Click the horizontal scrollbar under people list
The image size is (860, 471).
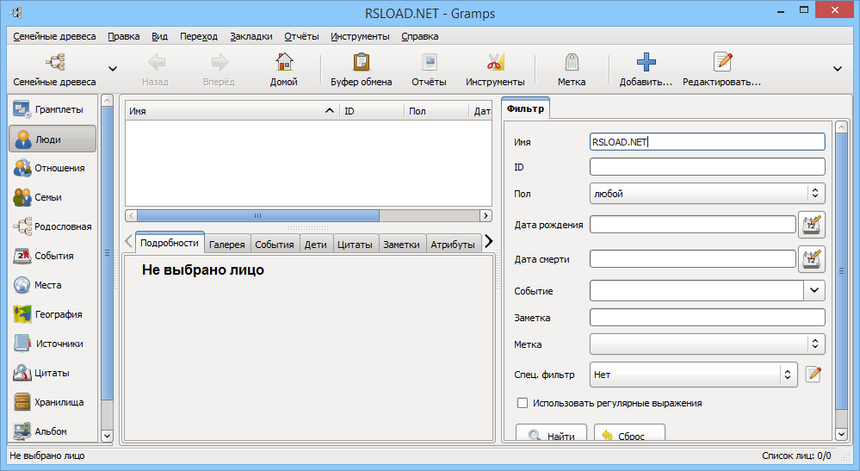tap(257, 215)
